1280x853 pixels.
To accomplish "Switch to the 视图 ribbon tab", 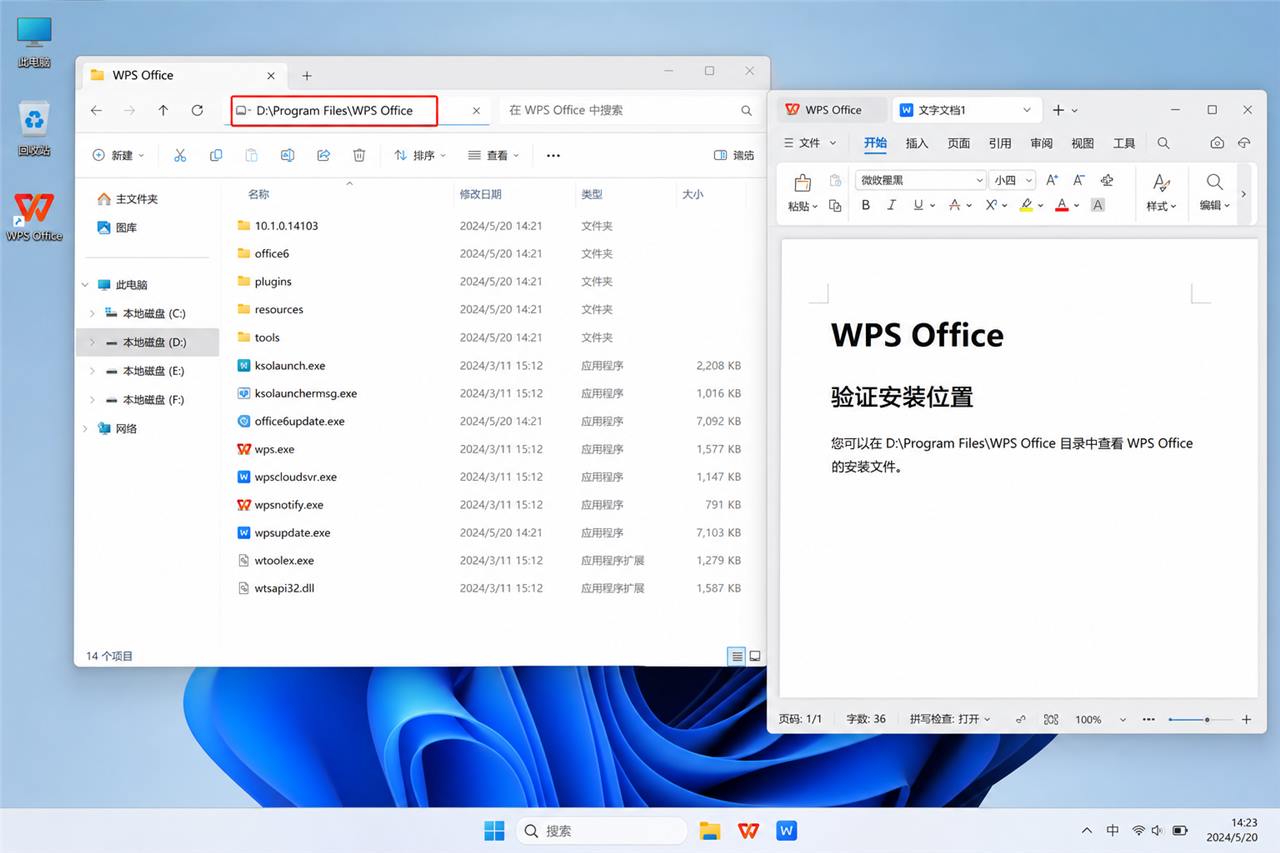I will (1083, 143).
